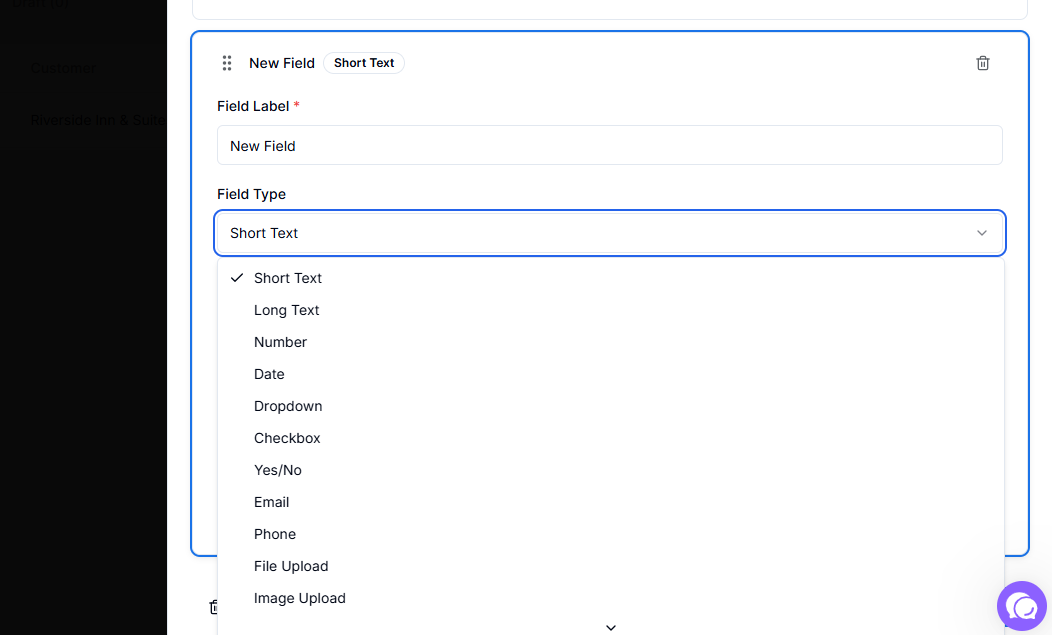Open the Field Type dropdown chevron
1052x635 pixels.
981,232
